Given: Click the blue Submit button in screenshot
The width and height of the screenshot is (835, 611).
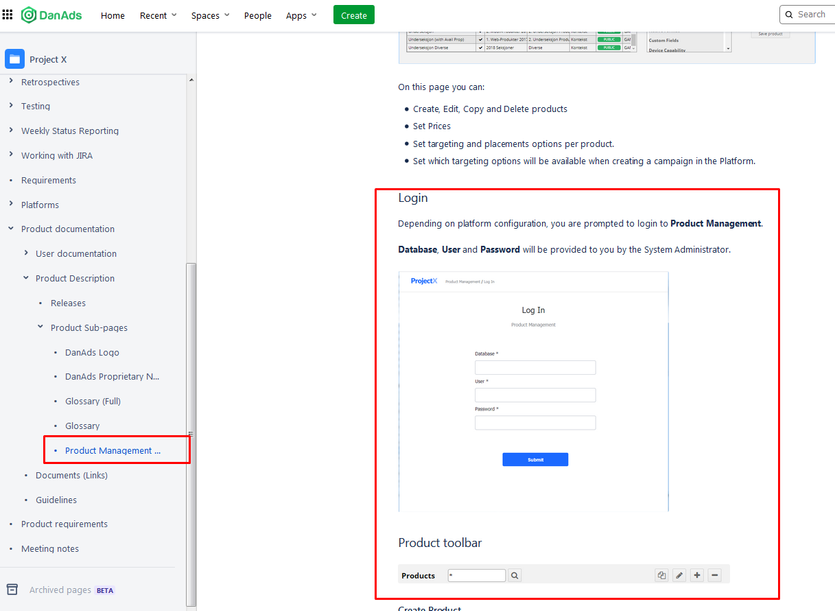Looking at the screenshot, I should click(x=535, y=459).
